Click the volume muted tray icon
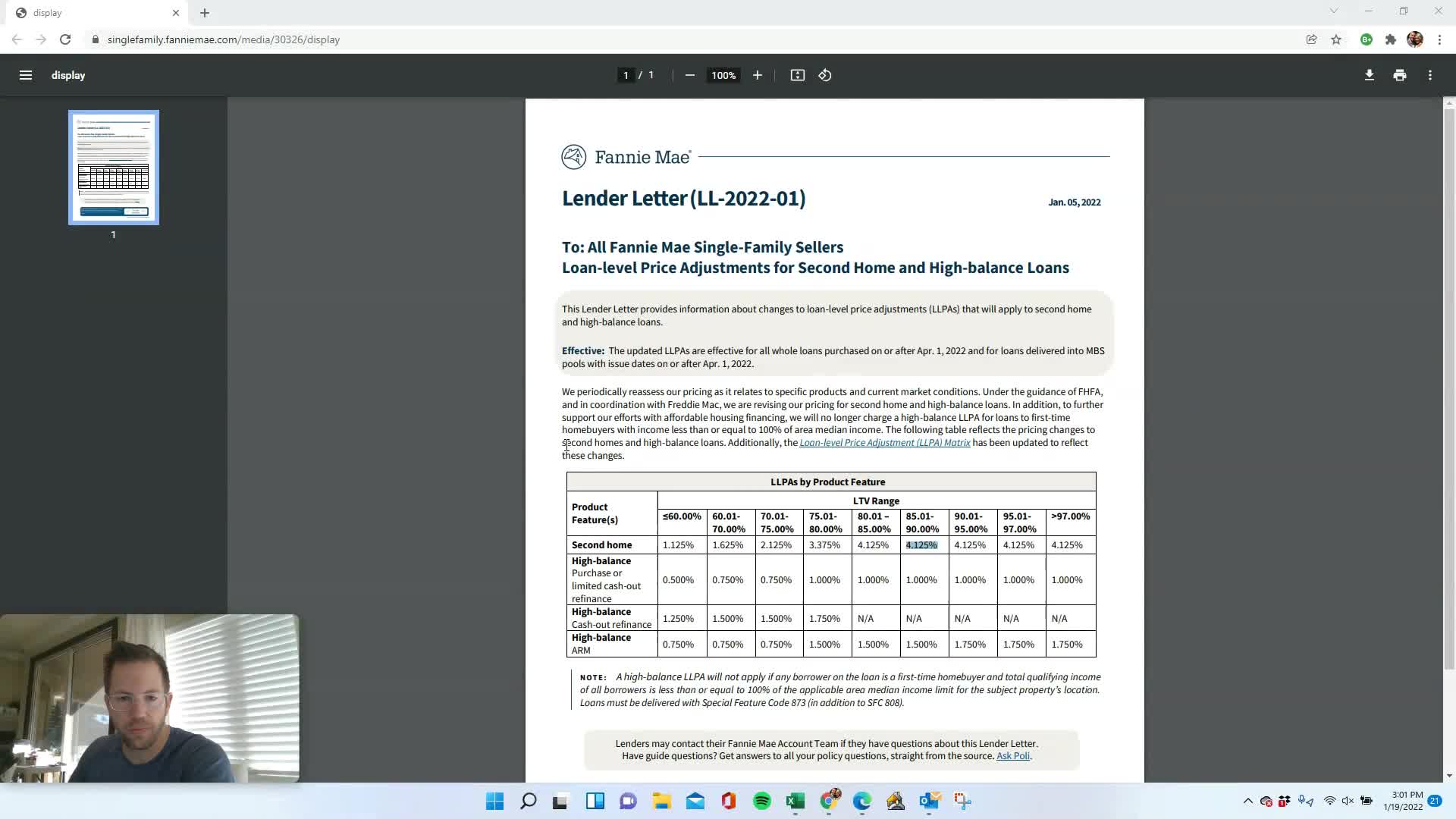Screen dimensions: 1456x819 click(1348, 801)
